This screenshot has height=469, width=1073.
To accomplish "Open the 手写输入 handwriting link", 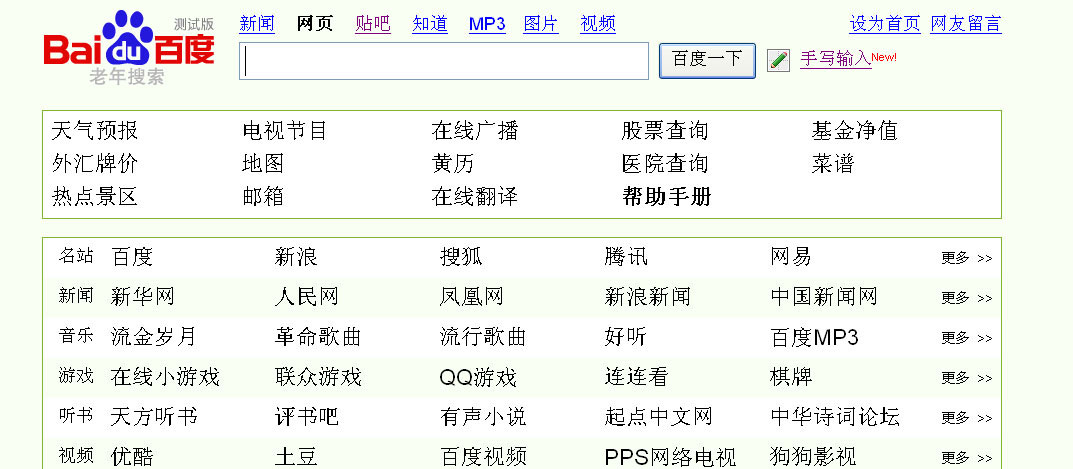I will tap(836, 59).
